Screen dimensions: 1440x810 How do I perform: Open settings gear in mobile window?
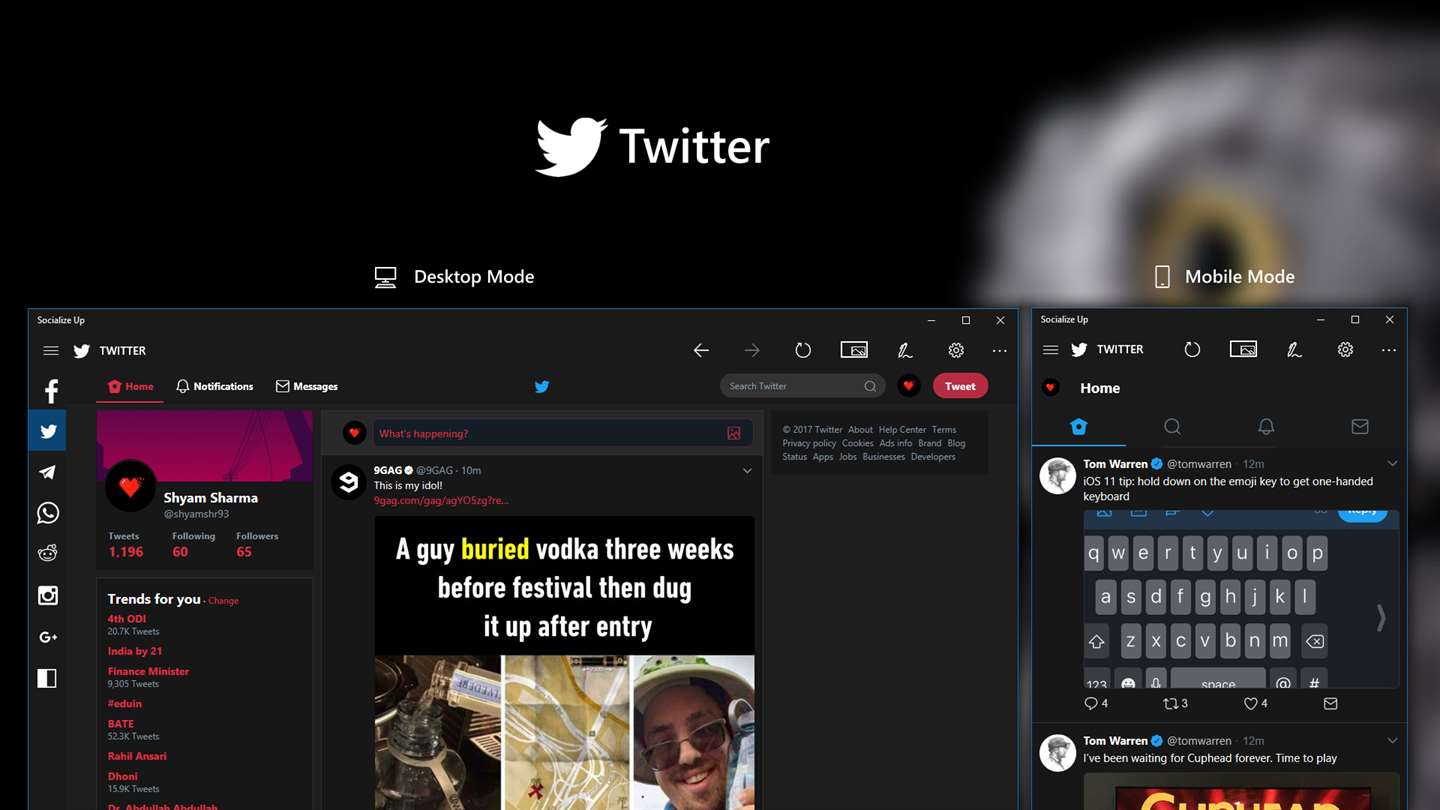(1345, 349)
